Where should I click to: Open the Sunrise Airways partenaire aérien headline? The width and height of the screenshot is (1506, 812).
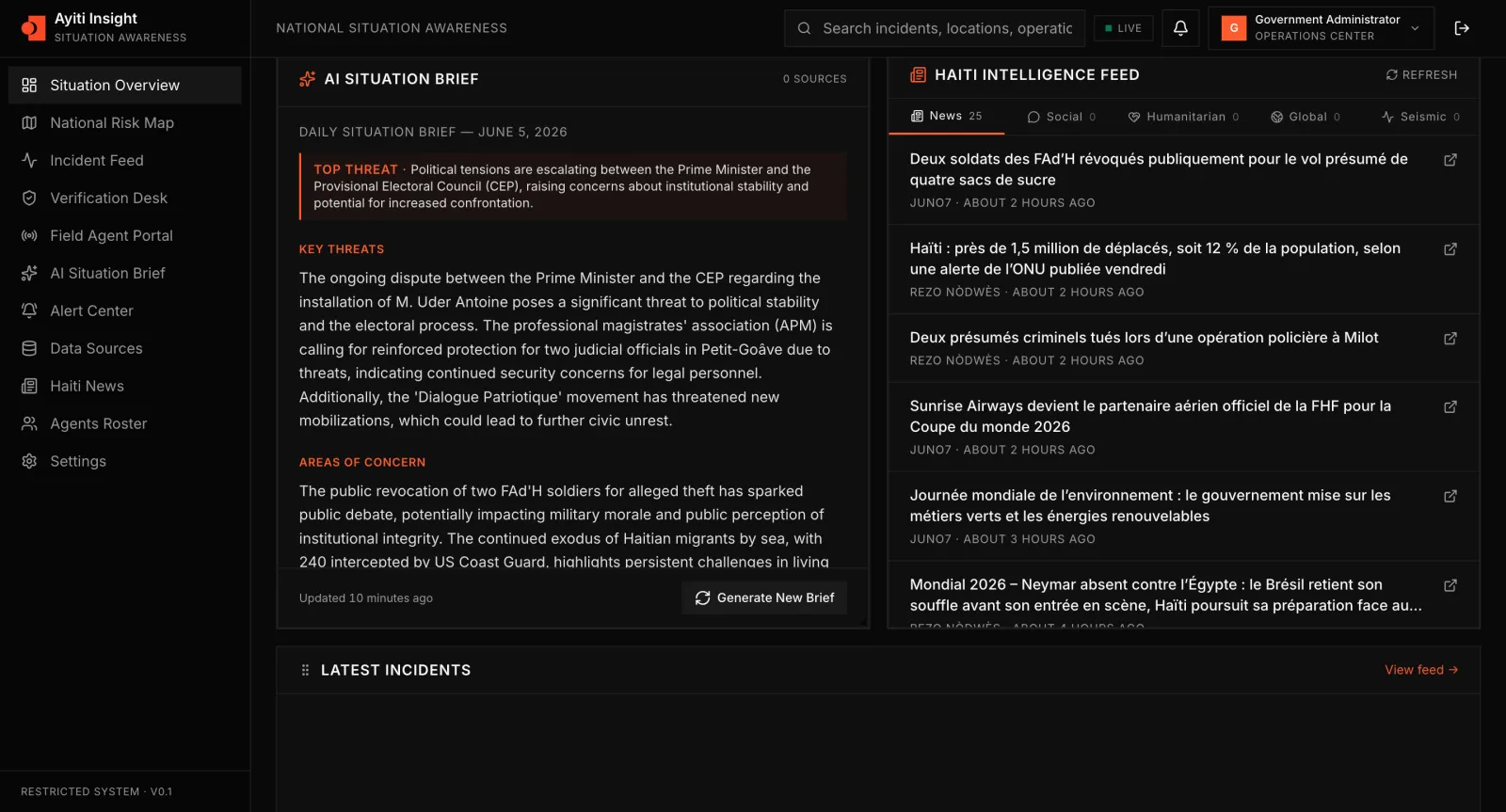(x=1150, y=416)
